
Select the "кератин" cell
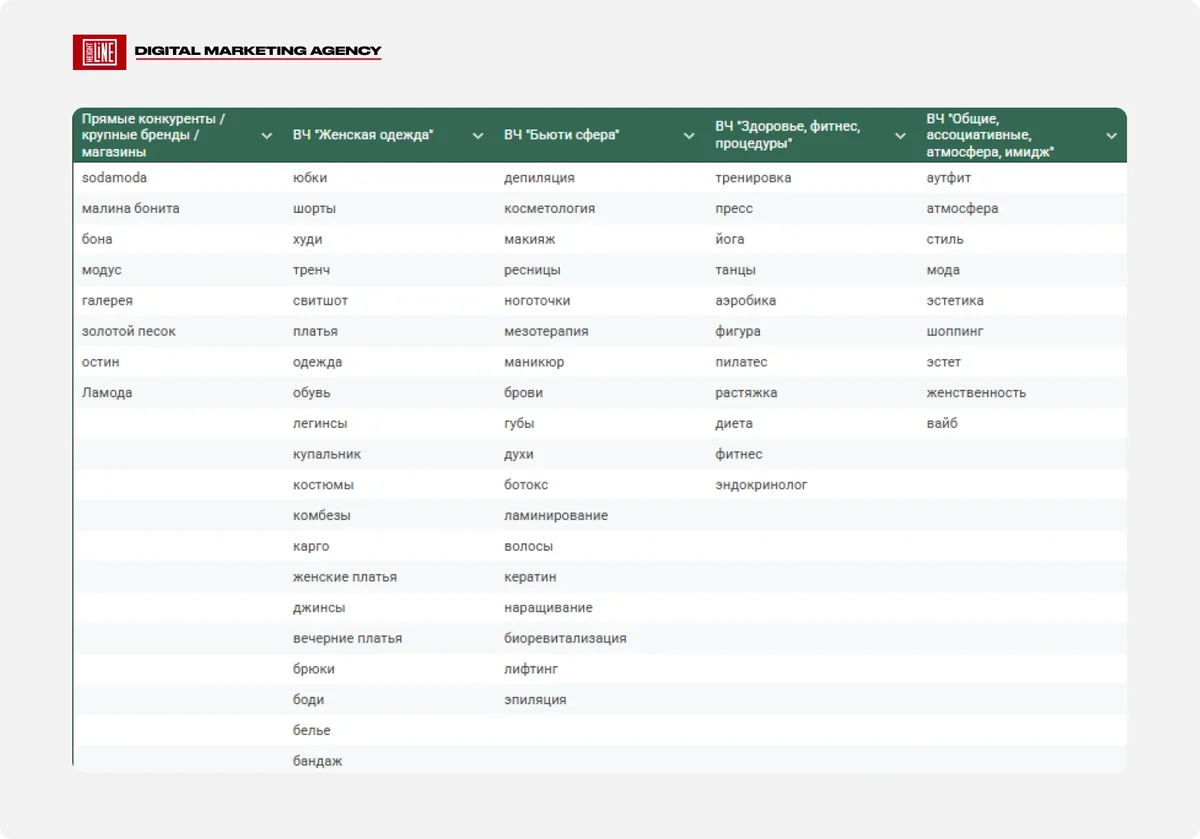pos(599,577)
